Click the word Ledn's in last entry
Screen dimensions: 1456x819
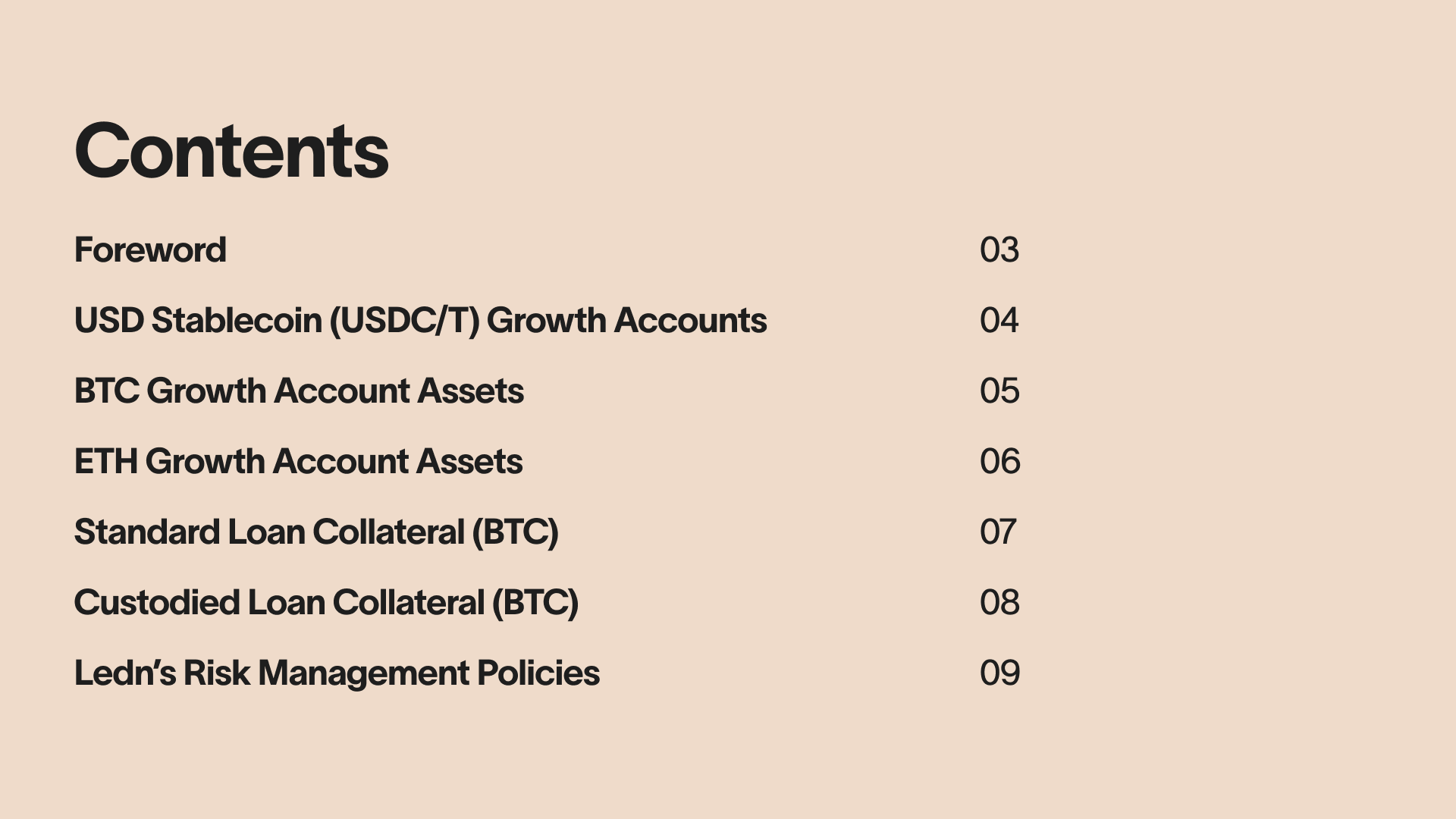click(125, 673)
